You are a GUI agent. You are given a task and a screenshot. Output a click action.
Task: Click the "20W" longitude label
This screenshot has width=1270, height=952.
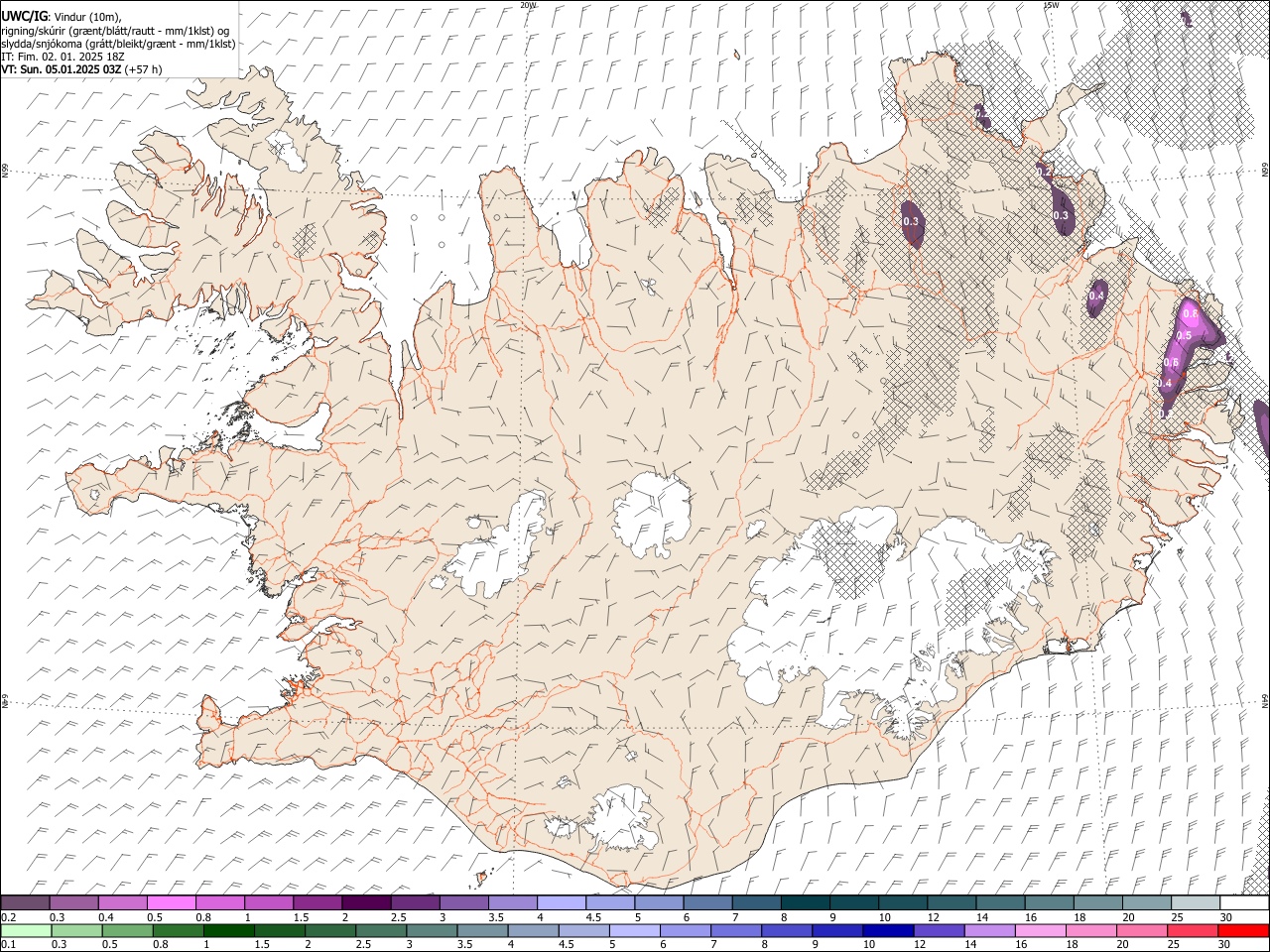pos(528,5)
